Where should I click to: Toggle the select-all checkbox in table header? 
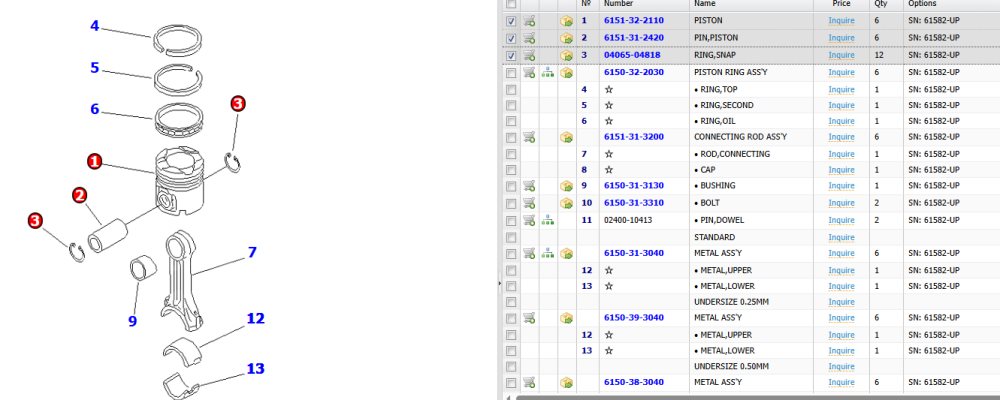point(511,4)
